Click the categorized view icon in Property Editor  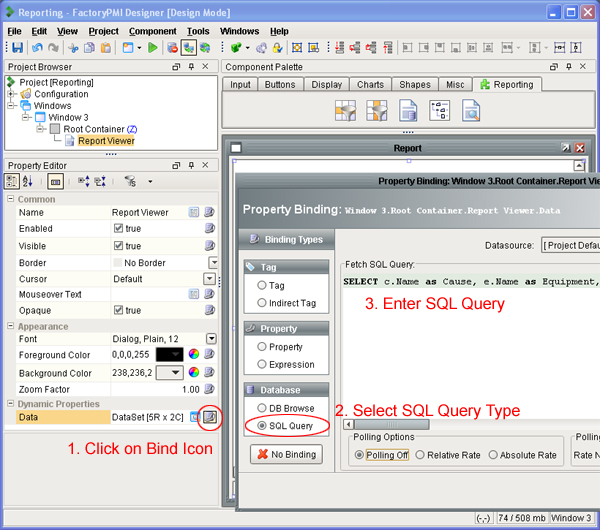tap(11, 181)
